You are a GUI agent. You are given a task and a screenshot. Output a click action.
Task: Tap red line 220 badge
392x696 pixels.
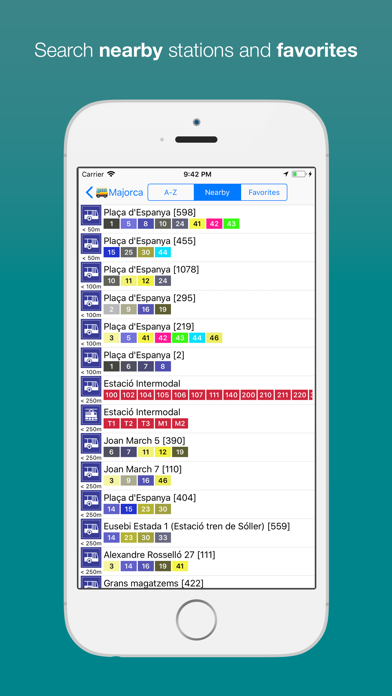pos(300,395)
